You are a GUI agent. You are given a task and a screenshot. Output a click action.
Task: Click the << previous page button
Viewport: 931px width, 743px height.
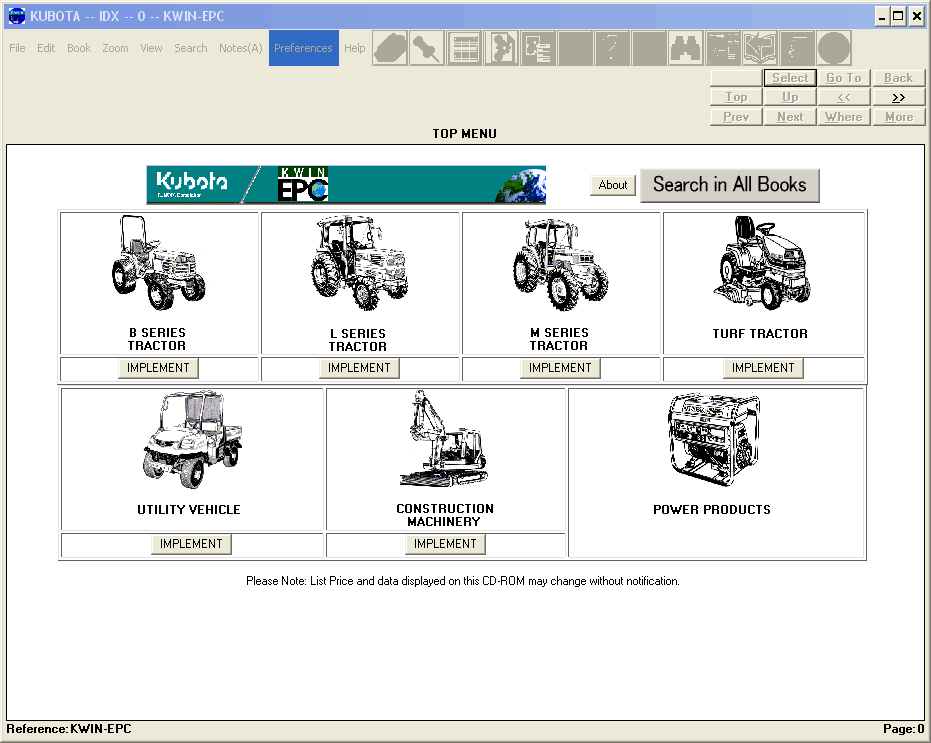coord(844,97)
